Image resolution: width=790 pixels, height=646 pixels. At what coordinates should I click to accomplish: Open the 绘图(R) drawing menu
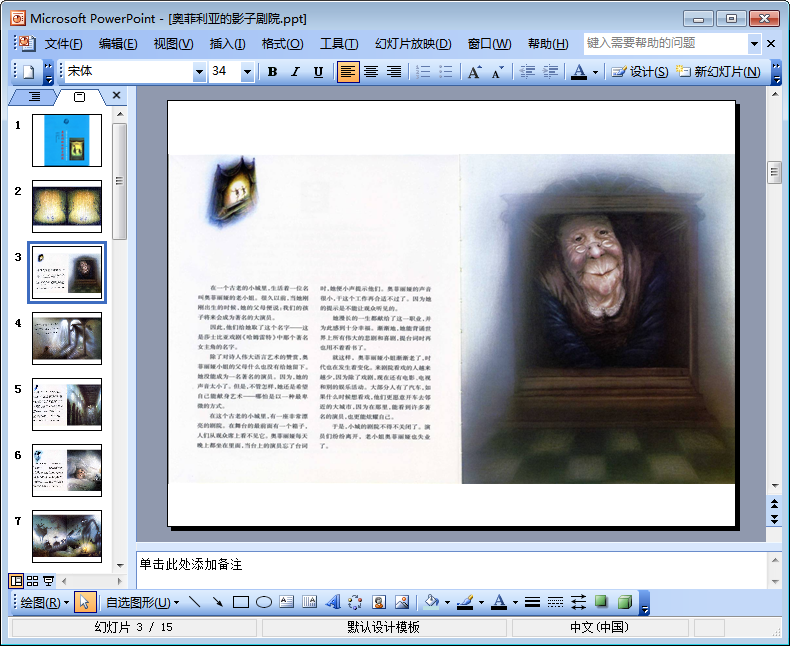pos(44,602)
